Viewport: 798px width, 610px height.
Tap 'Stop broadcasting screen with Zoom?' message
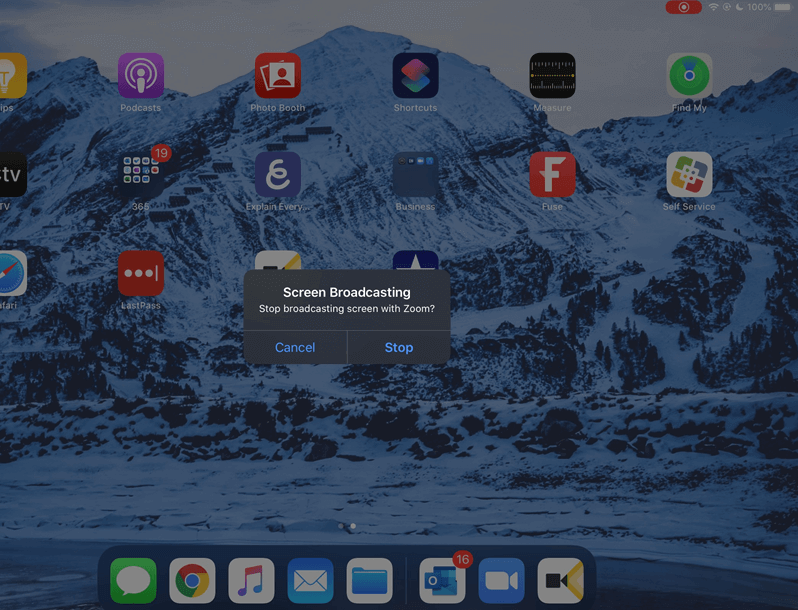point(347,309)
